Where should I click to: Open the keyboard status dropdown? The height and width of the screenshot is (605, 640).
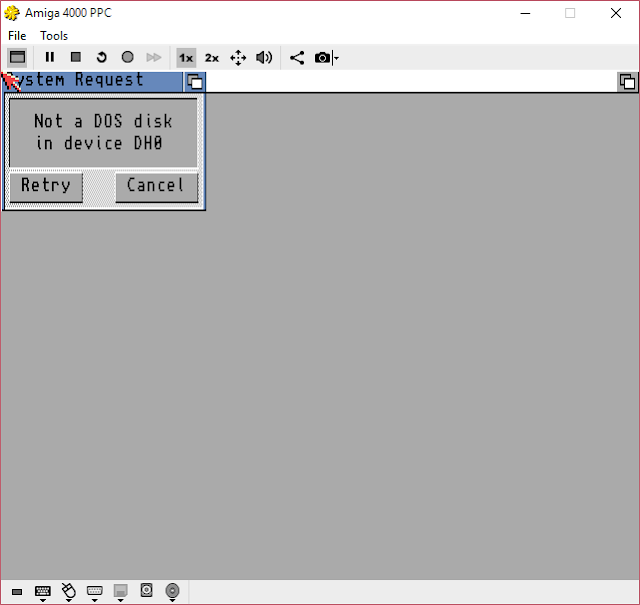42,593
